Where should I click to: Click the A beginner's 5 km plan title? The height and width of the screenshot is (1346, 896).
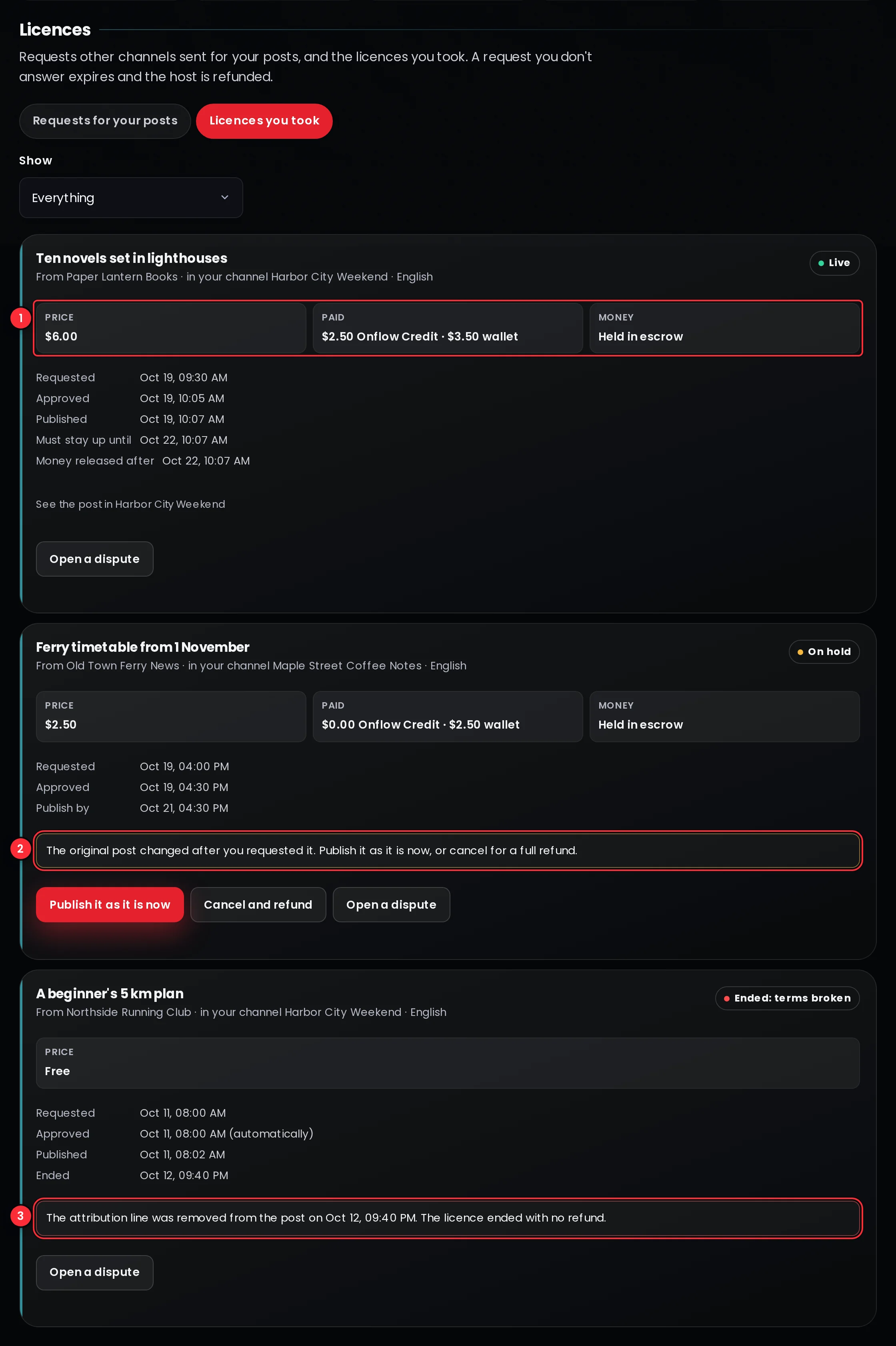click(110, 993)
